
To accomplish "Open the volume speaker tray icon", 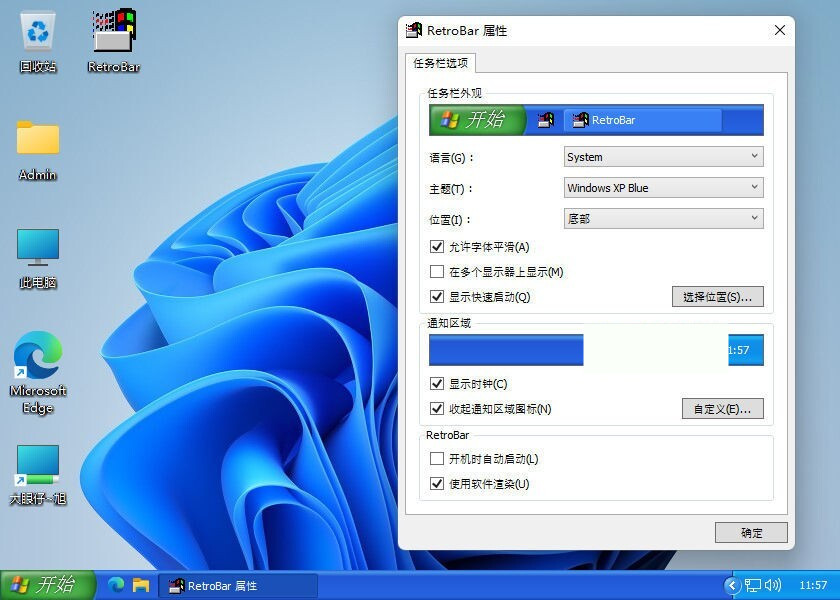I will click(772, 585).
